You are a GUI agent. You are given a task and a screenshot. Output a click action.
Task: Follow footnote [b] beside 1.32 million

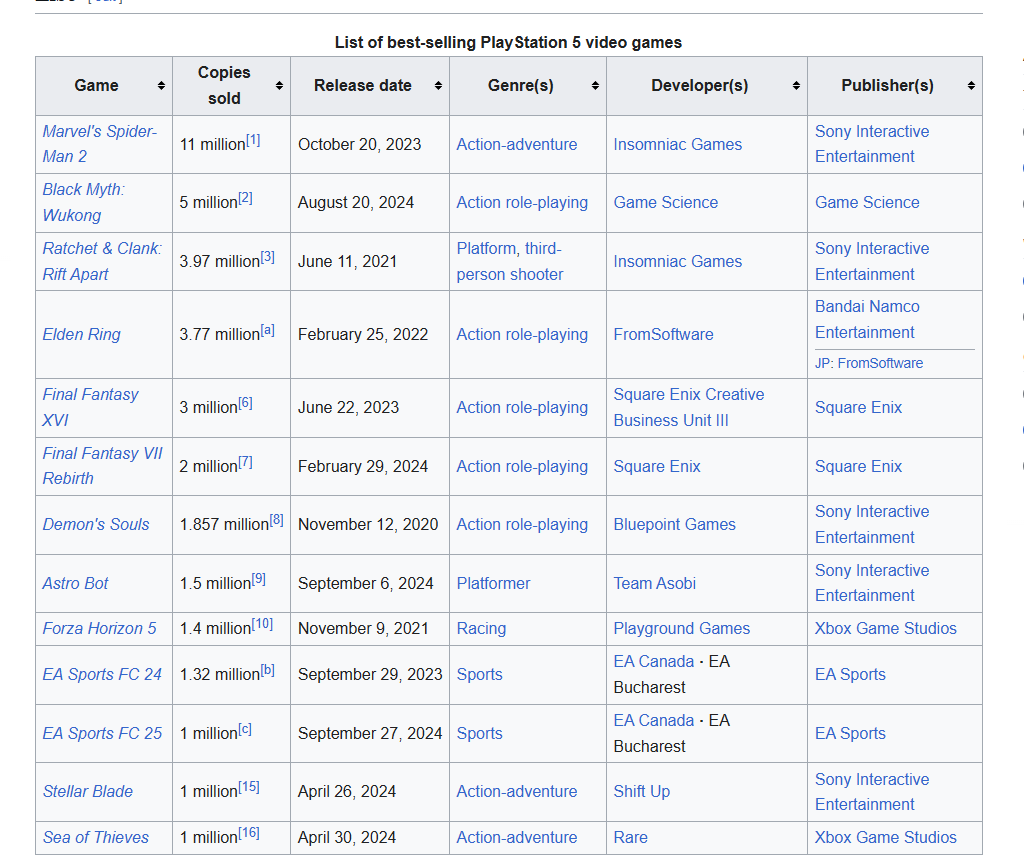tap(268, 670)
